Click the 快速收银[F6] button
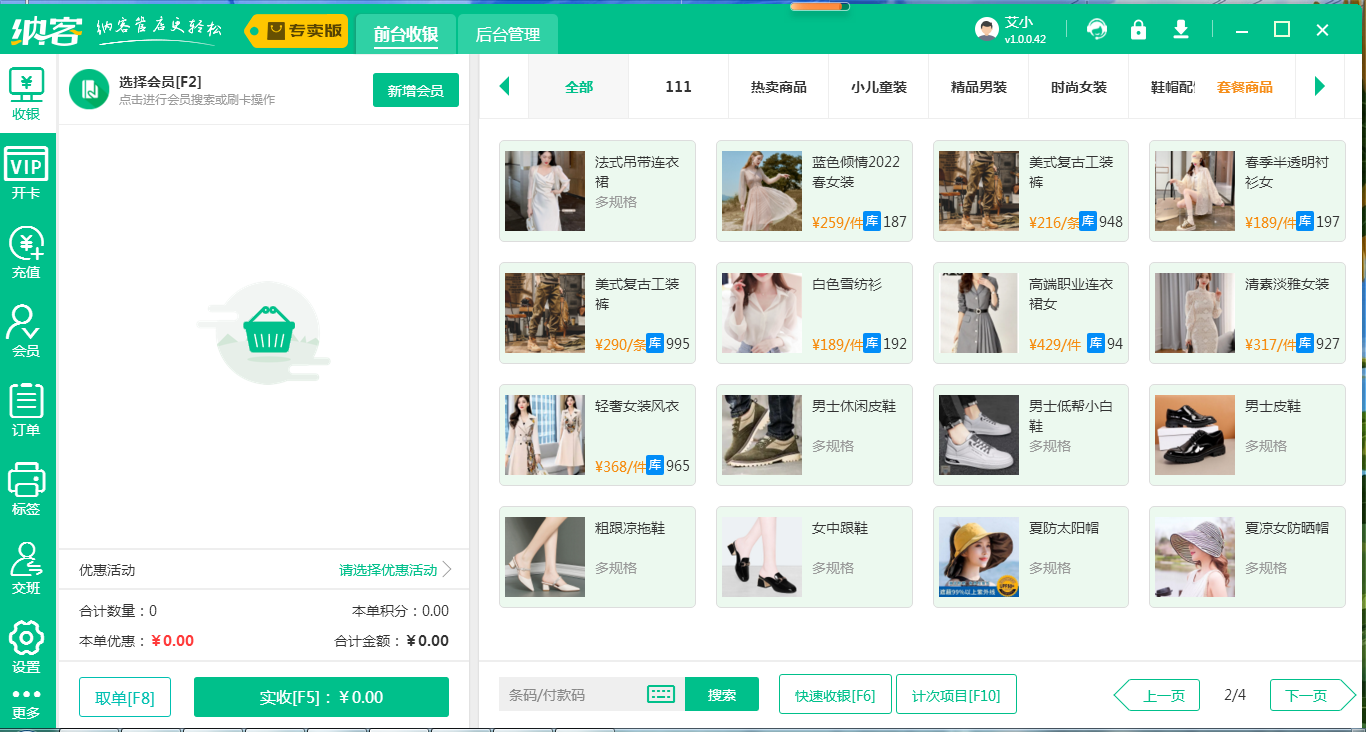This screenshot has height=732, width=1366. coord(834,695)
